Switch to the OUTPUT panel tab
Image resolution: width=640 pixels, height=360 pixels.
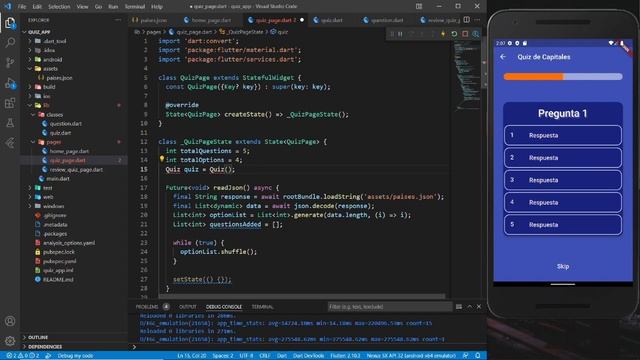tap(188, 307)
